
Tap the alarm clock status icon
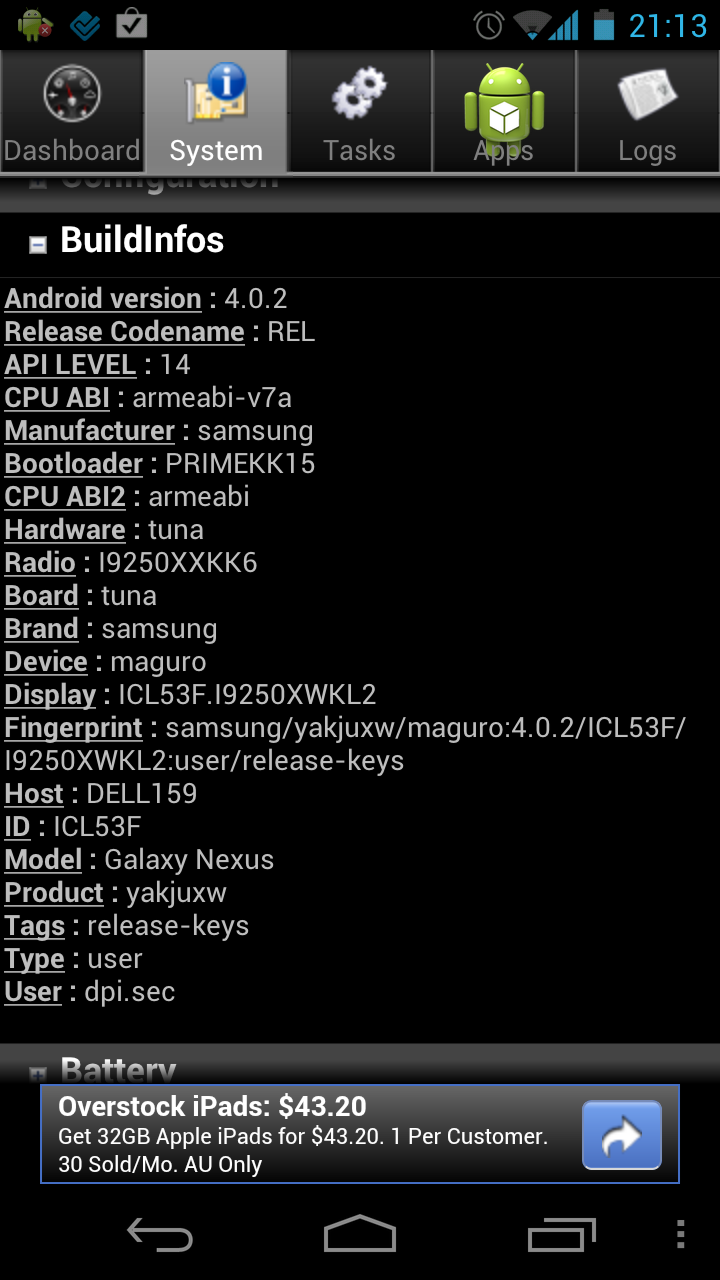489,25
